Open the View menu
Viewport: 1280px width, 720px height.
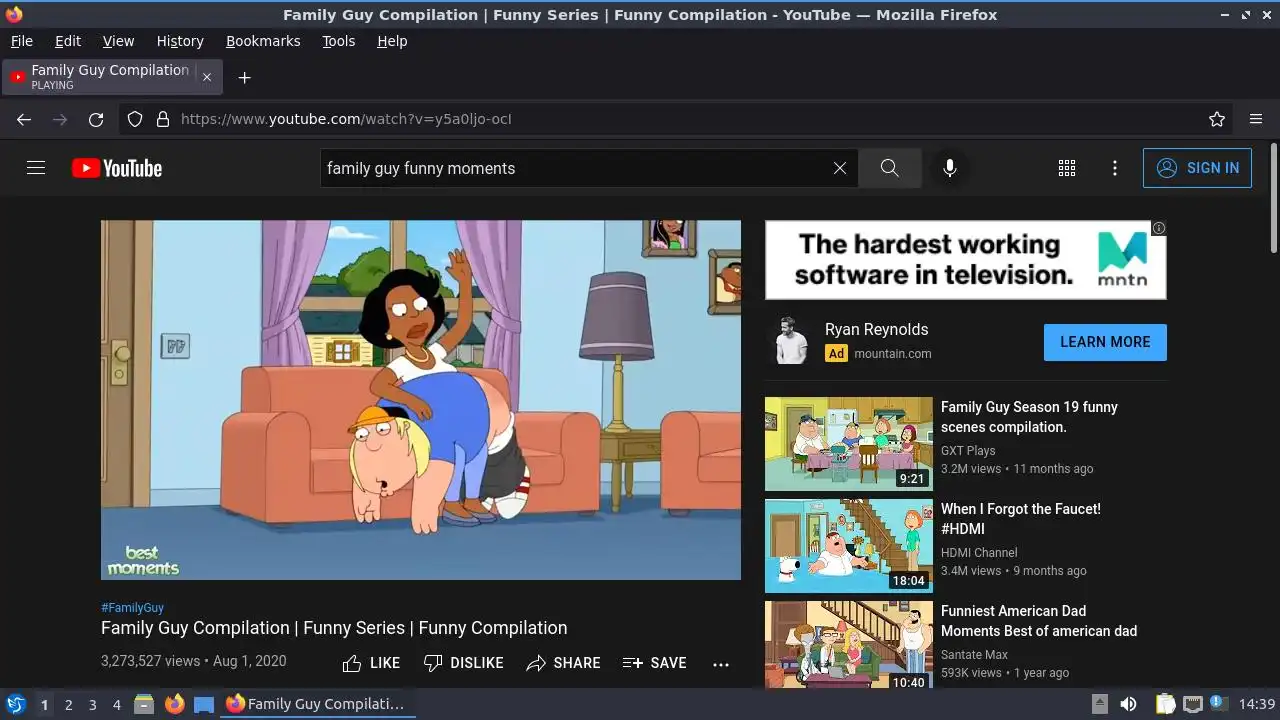tap(118, 41)
